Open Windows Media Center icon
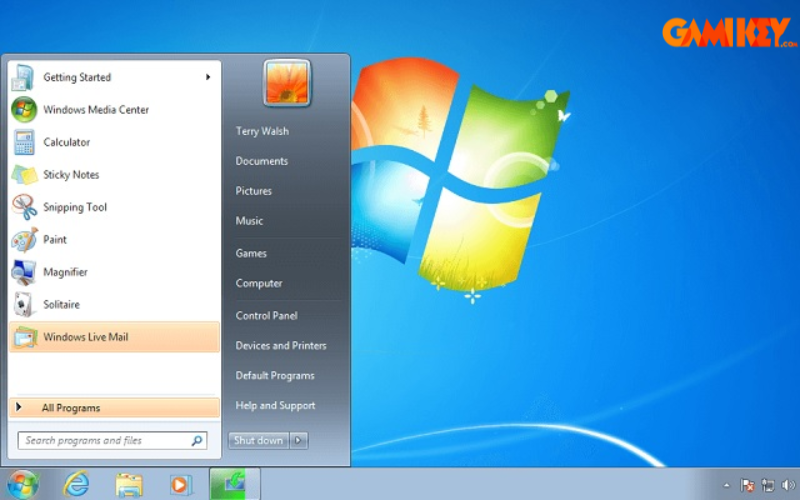800x500 pixels. [x=24, y=109]
